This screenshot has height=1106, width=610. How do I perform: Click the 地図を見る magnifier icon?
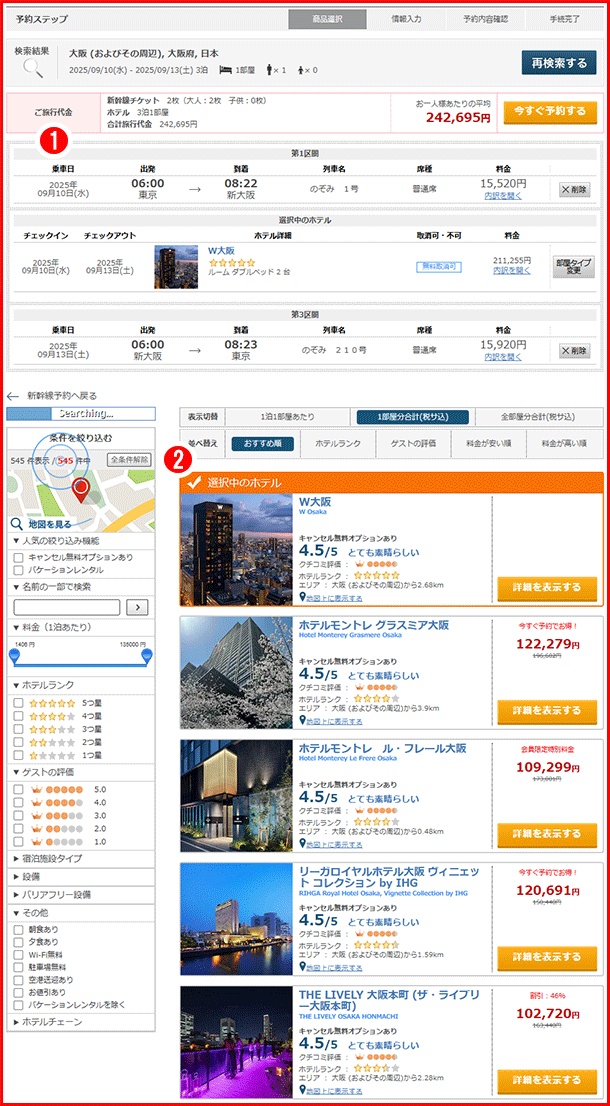click(17, 523)
